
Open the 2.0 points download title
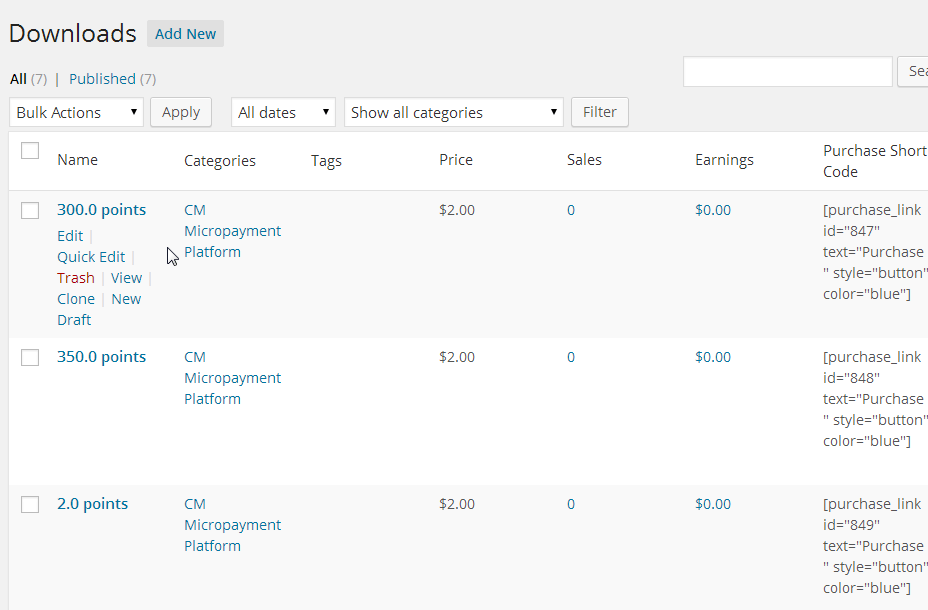tap(92, 504)
